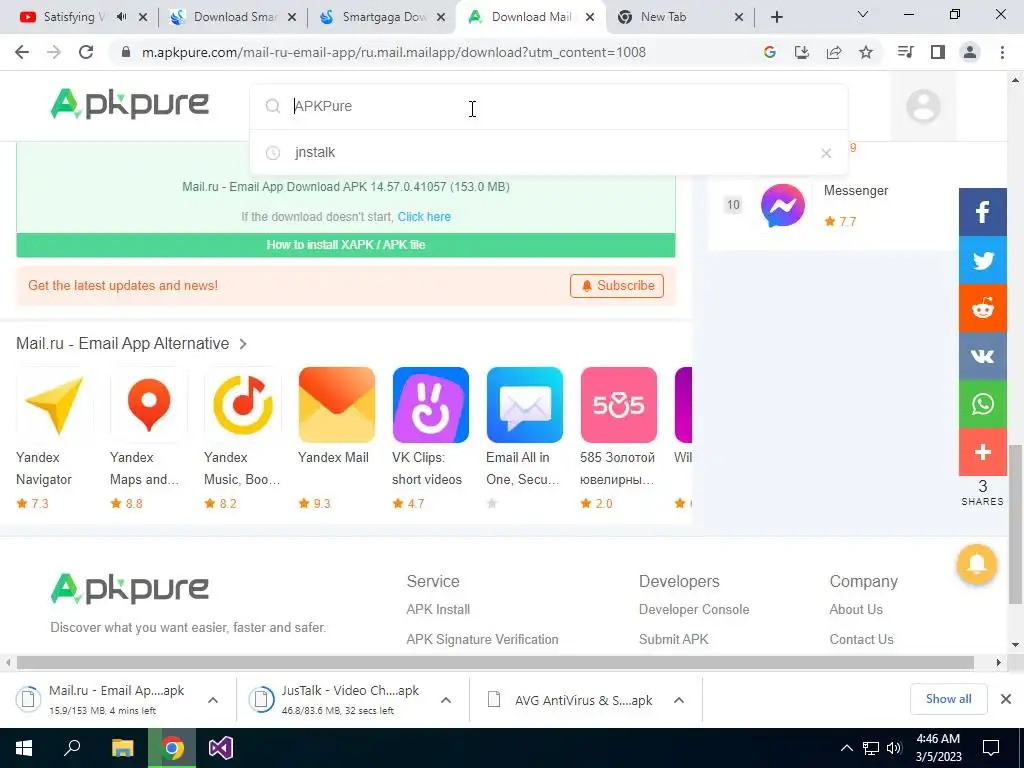This screenshot has width=1024, height=768.
Task: Expand the JusTalk download options chevron
Action: click(446, 700)
